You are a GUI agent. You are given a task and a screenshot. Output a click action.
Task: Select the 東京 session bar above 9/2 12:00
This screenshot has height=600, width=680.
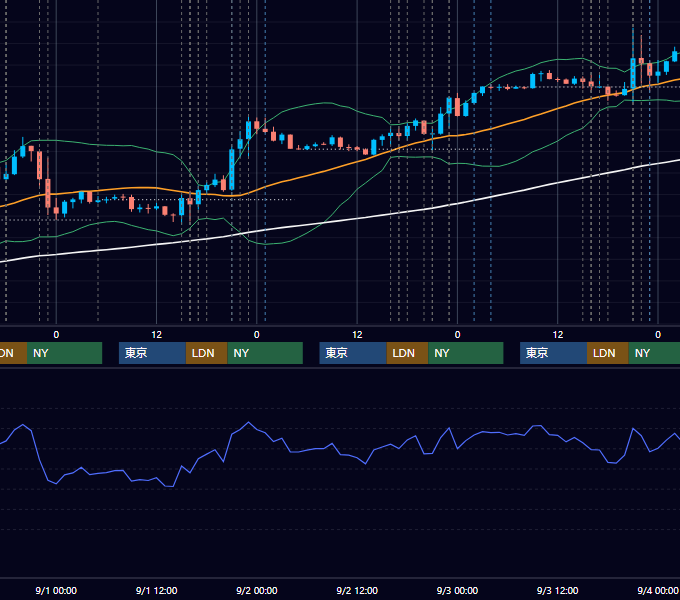(353, 353)
